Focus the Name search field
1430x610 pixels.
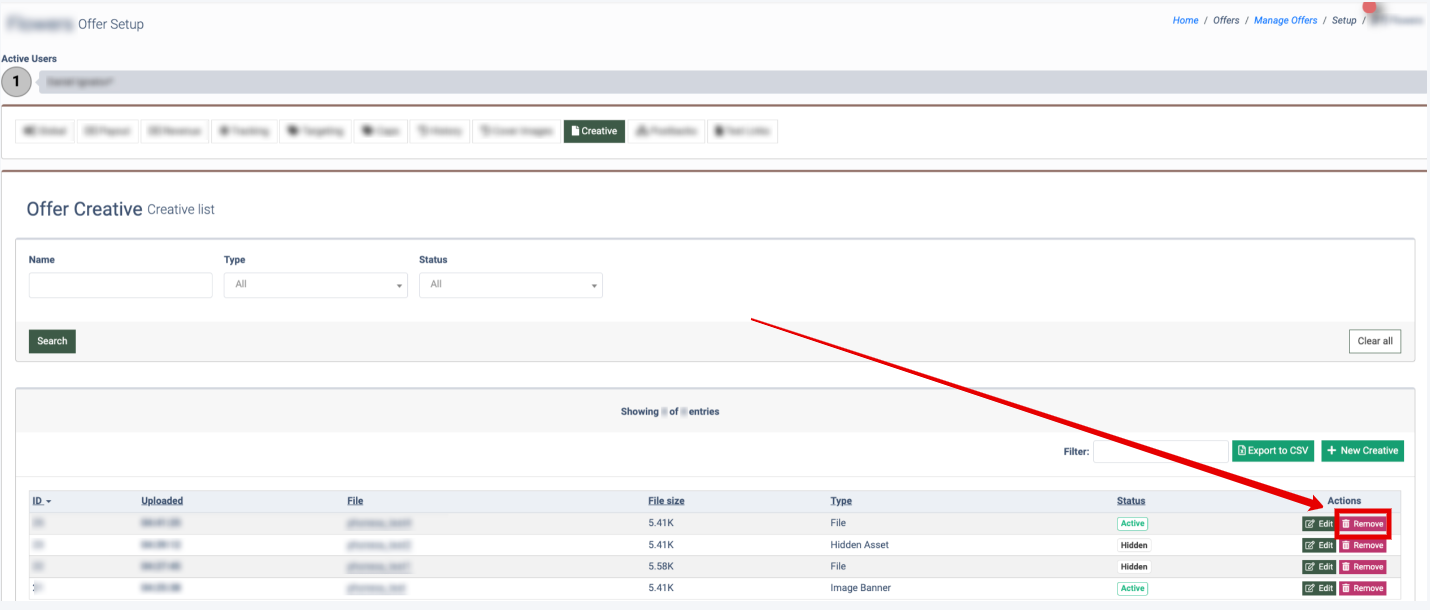pyautogui.click(x=121, y=285)
